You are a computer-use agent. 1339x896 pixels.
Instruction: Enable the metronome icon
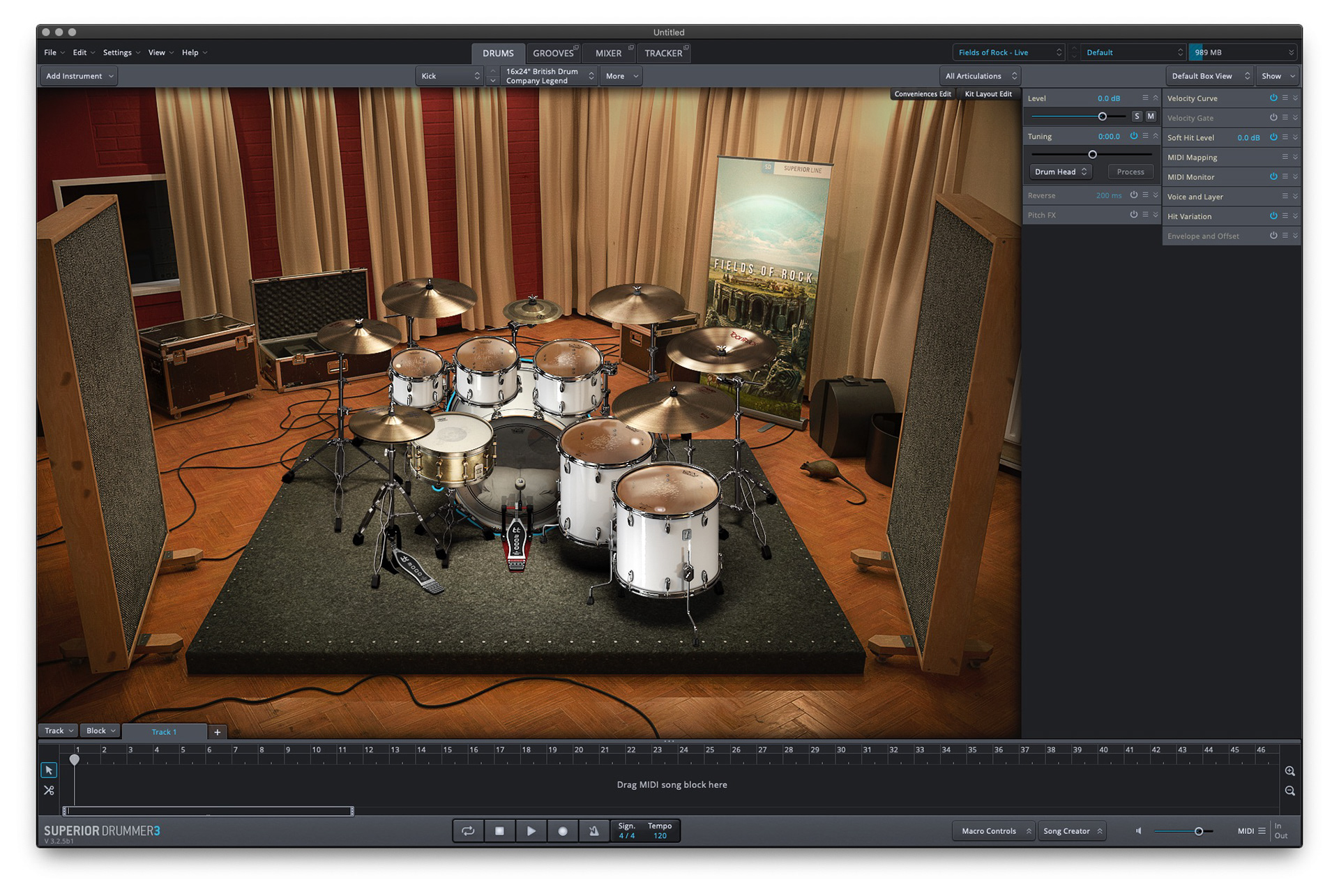[x=593, y=830]
